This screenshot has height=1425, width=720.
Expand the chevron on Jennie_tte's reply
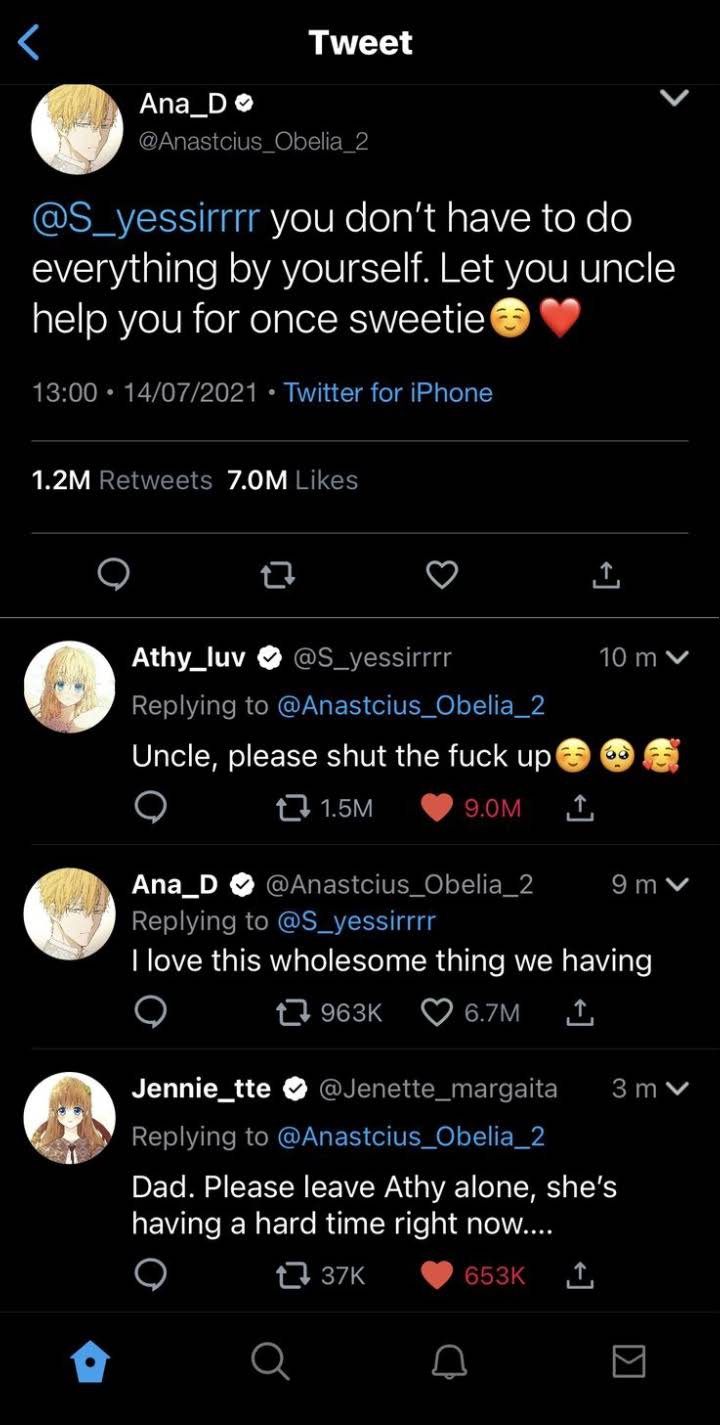677,1088
